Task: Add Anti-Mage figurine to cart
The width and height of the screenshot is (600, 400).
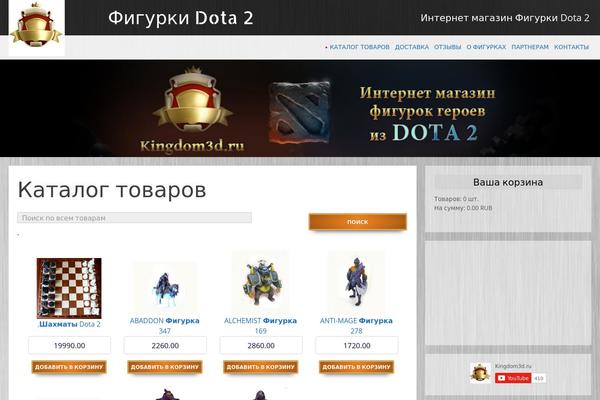Action: point(356,367)
